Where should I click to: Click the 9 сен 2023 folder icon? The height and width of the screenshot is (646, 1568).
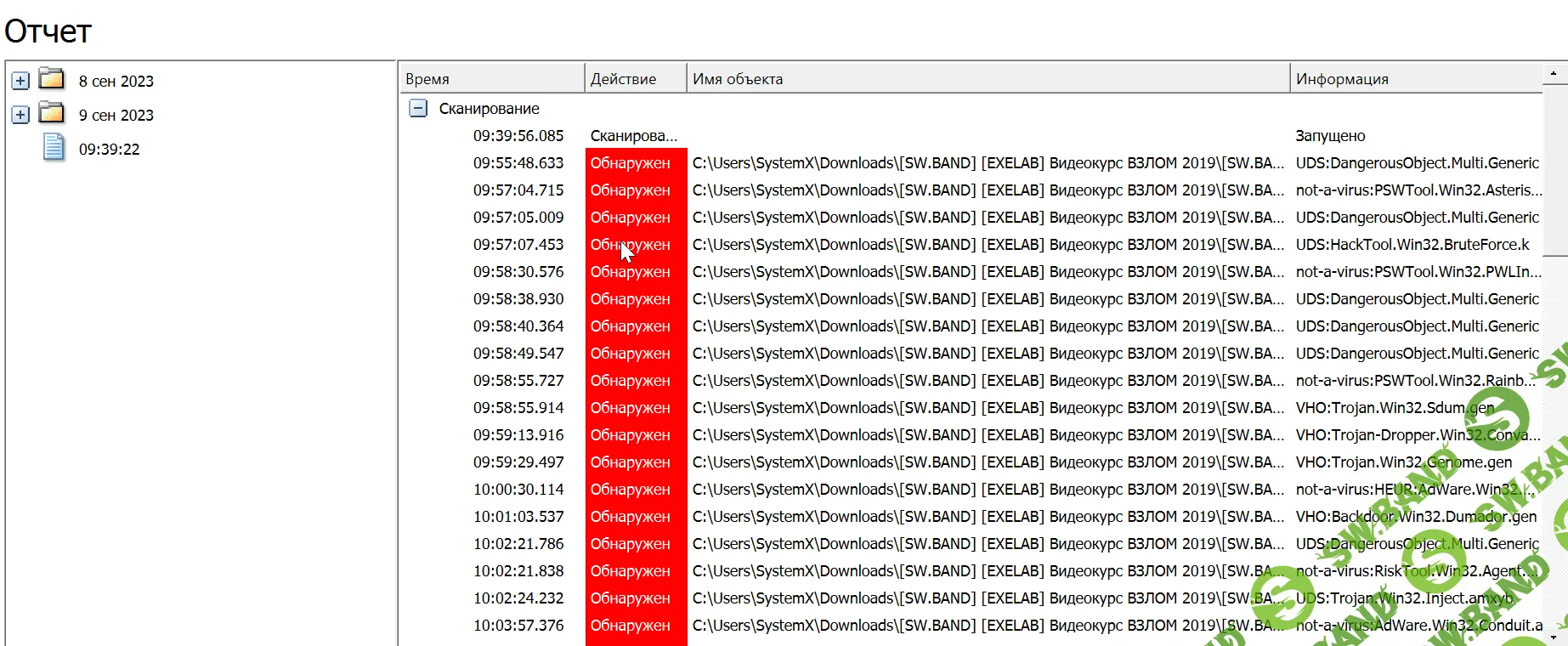click(x=52, y=114)
